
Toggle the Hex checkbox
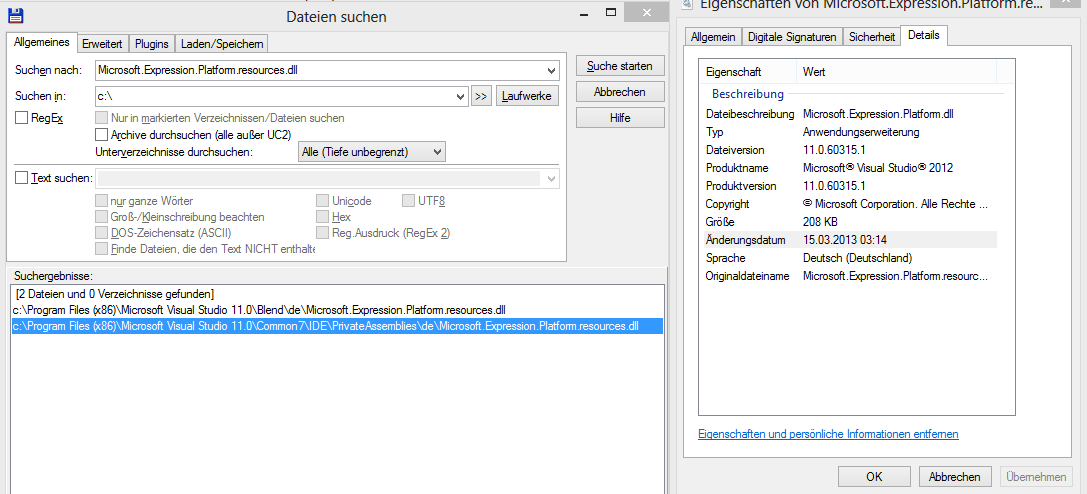pyautogui.click(x=322, y=217)
